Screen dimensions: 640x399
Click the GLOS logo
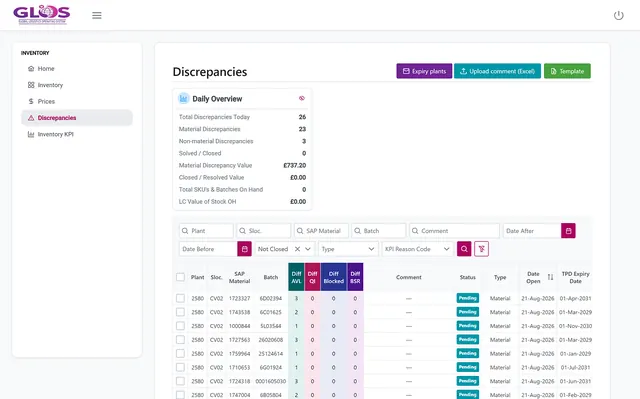click(42, 15)
